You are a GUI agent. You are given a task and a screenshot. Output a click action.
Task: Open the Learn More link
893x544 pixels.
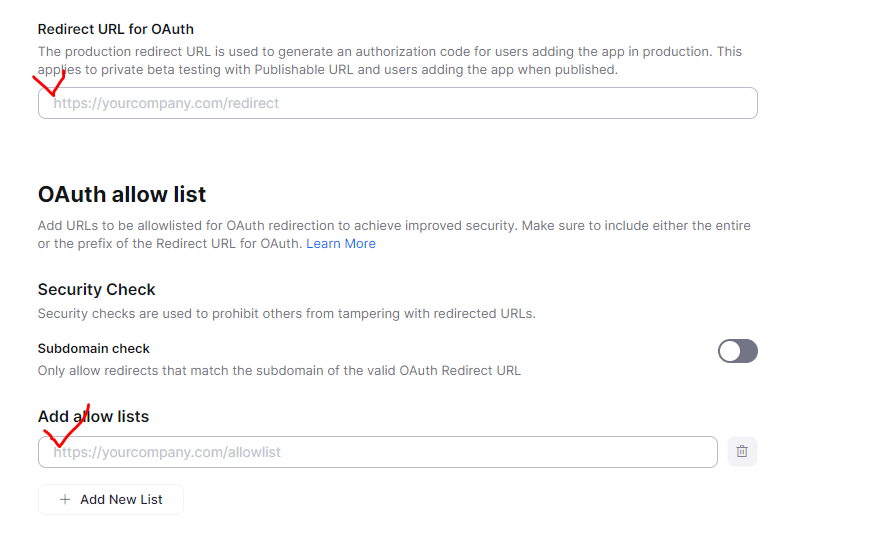(x=341, y=244)
